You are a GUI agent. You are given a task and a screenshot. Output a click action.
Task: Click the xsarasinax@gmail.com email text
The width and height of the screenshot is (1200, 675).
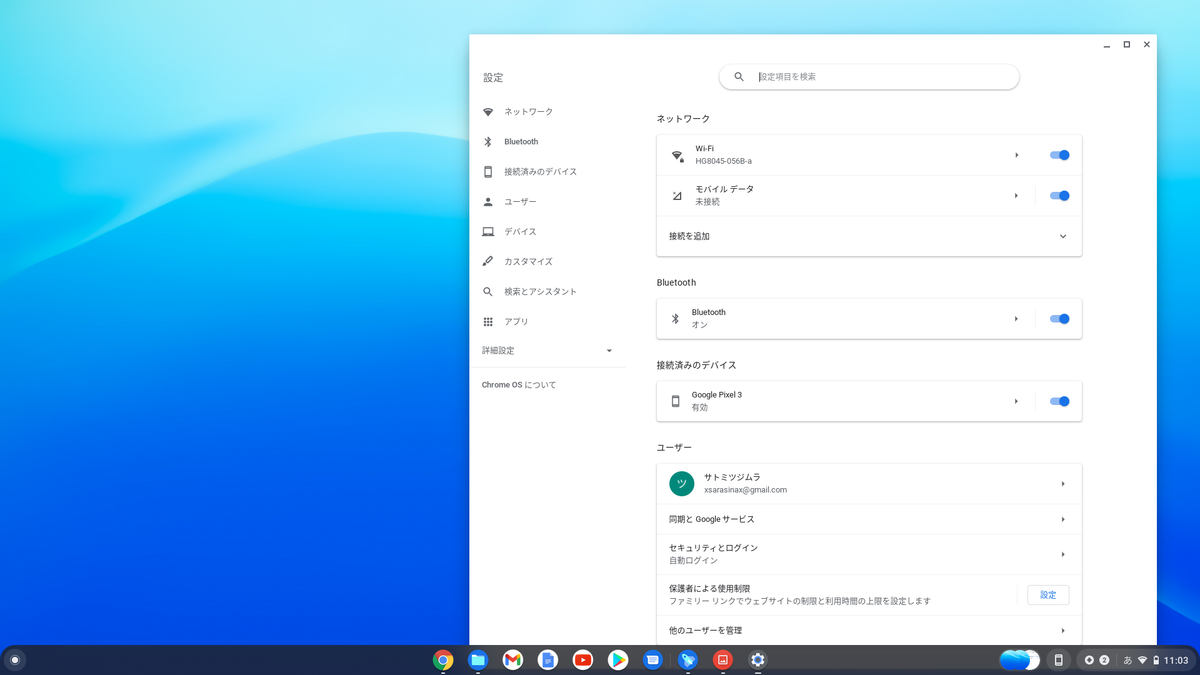745,490
